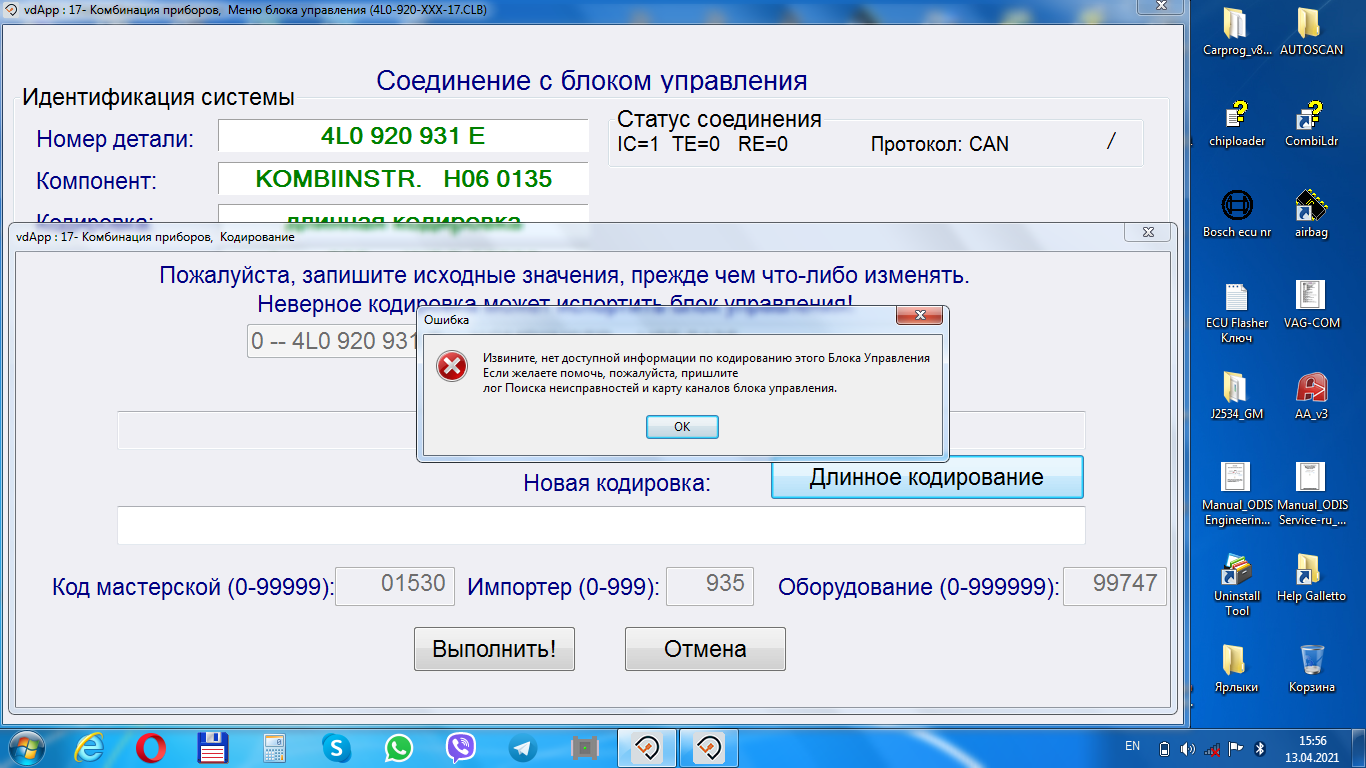Click the Отмена button
Screen dimensions: 1366x768
coord(705,649)
